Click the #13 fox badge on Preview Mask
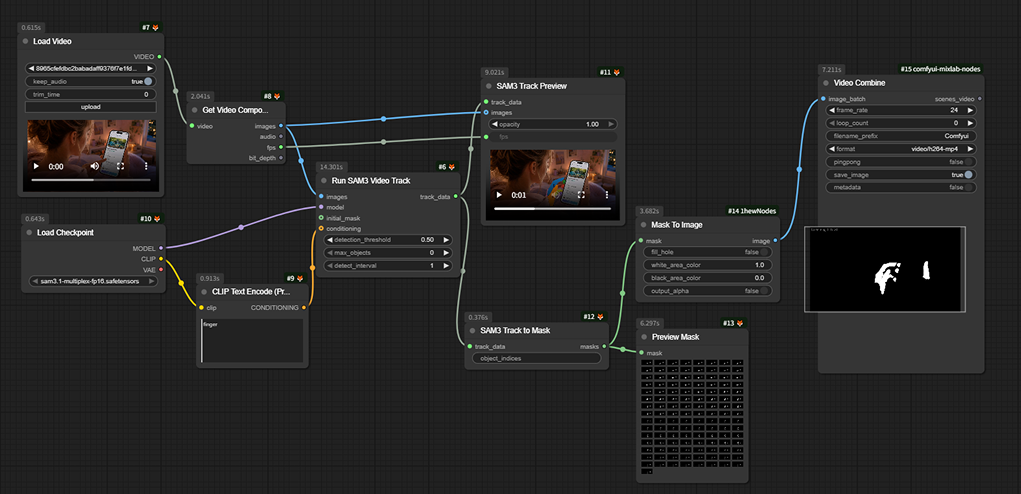 pyautogui.click(x=733, y=323)
